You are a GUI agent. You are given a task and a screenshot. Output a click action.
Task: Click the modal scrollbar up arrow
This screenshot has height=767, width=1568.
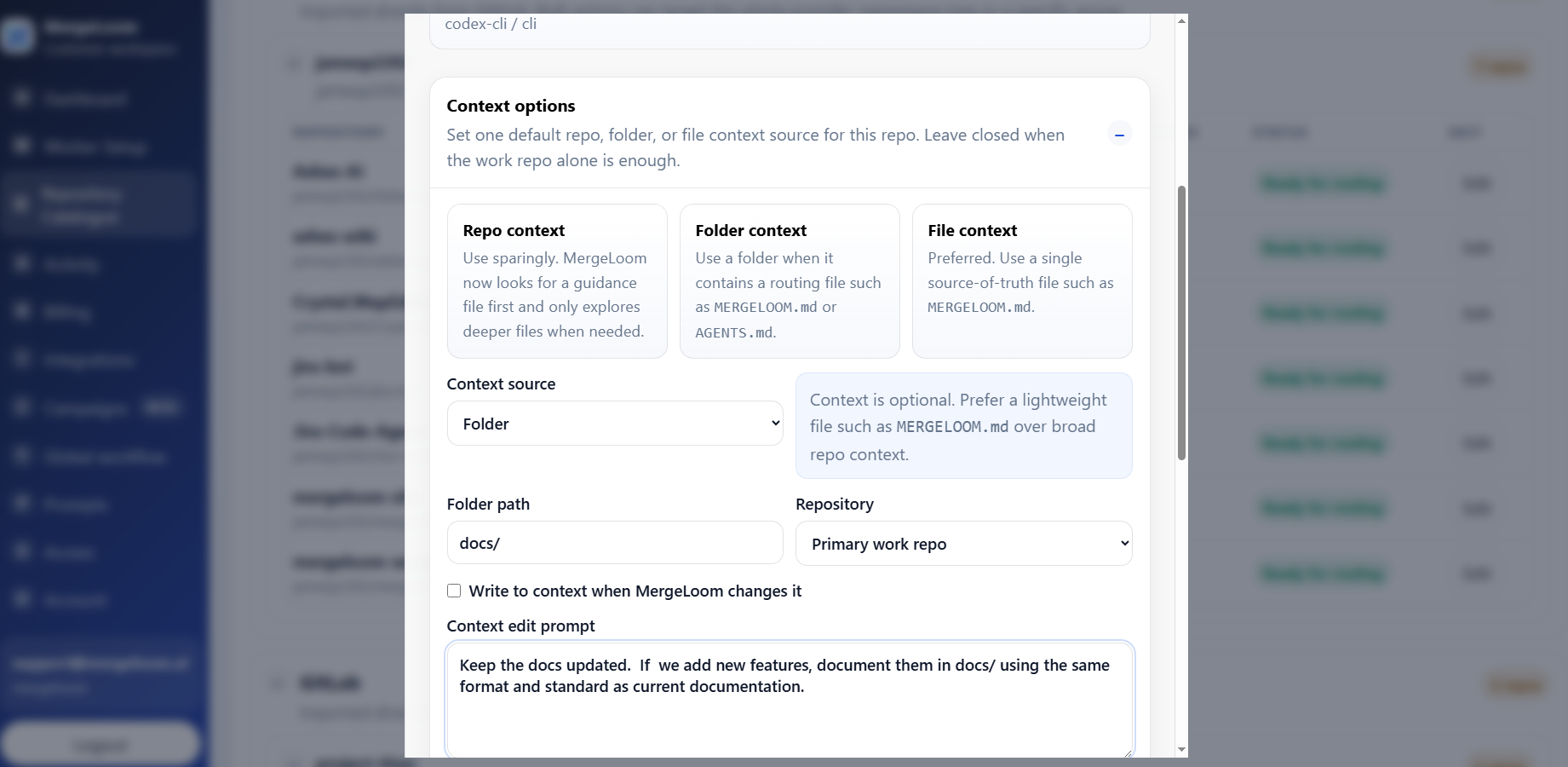(1181, 20)
